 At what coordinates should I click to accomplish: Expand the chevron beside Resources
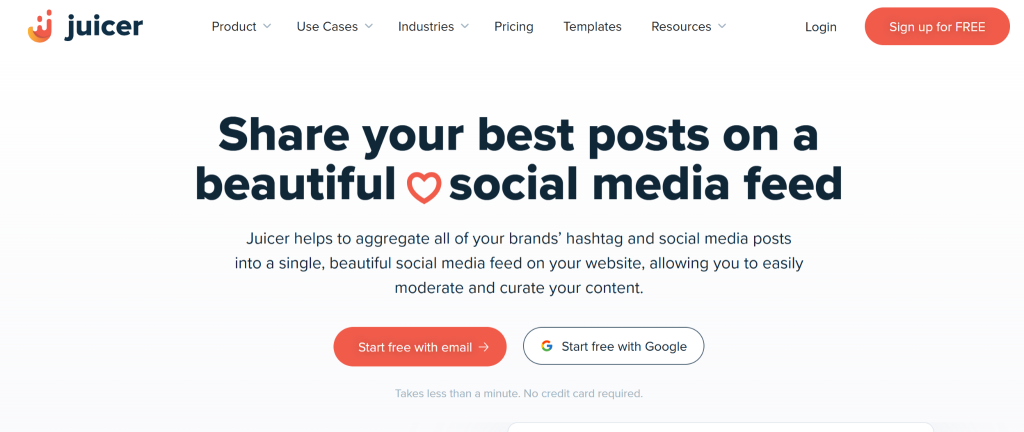(x=722, y=27)
